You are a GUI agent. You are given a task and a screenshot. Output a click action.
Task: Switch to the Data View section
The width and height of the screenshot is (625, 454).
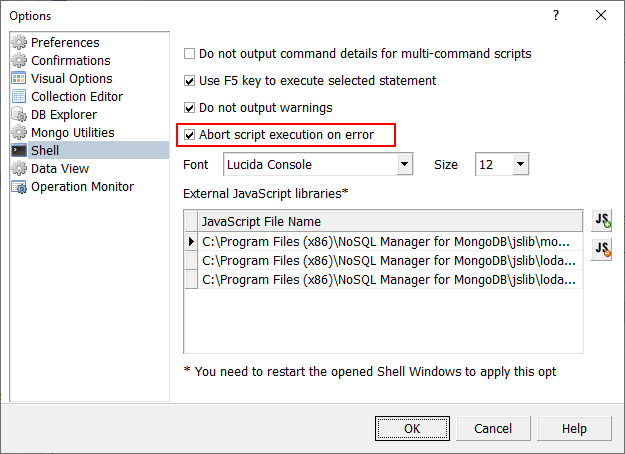[59, 169]
